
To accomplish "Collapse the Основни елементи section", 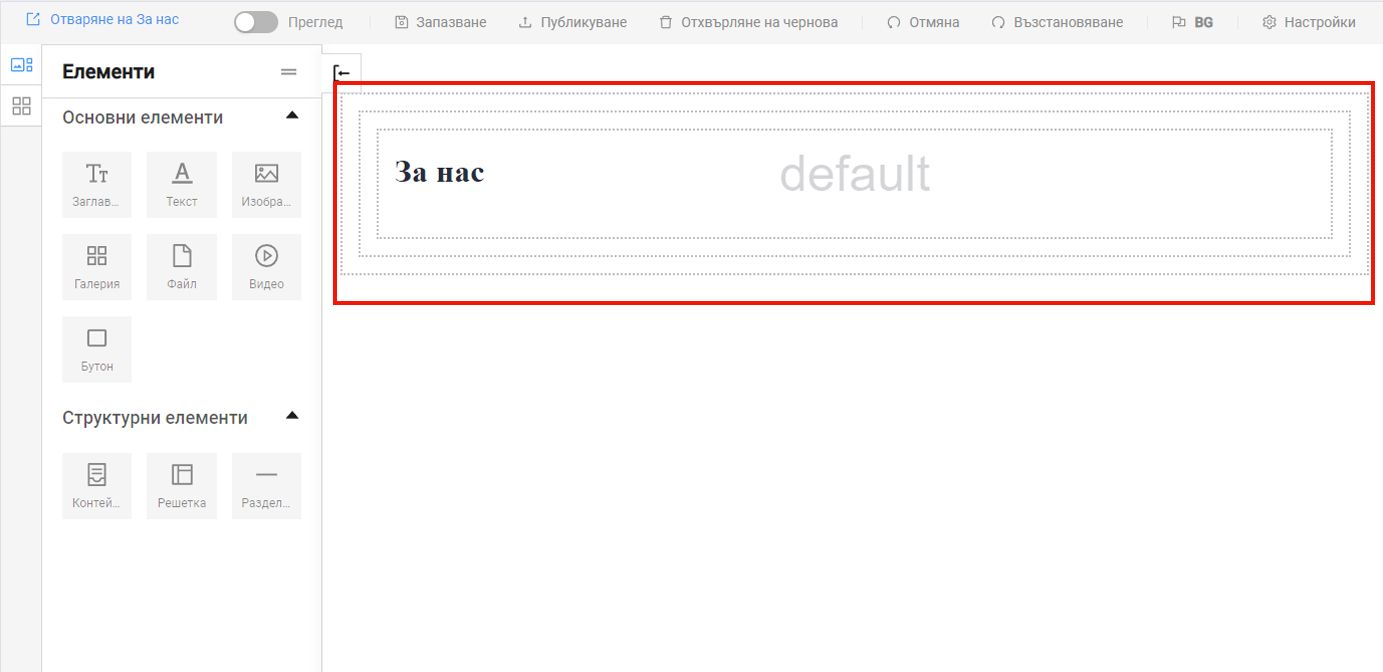I will (x=291, y=115).
